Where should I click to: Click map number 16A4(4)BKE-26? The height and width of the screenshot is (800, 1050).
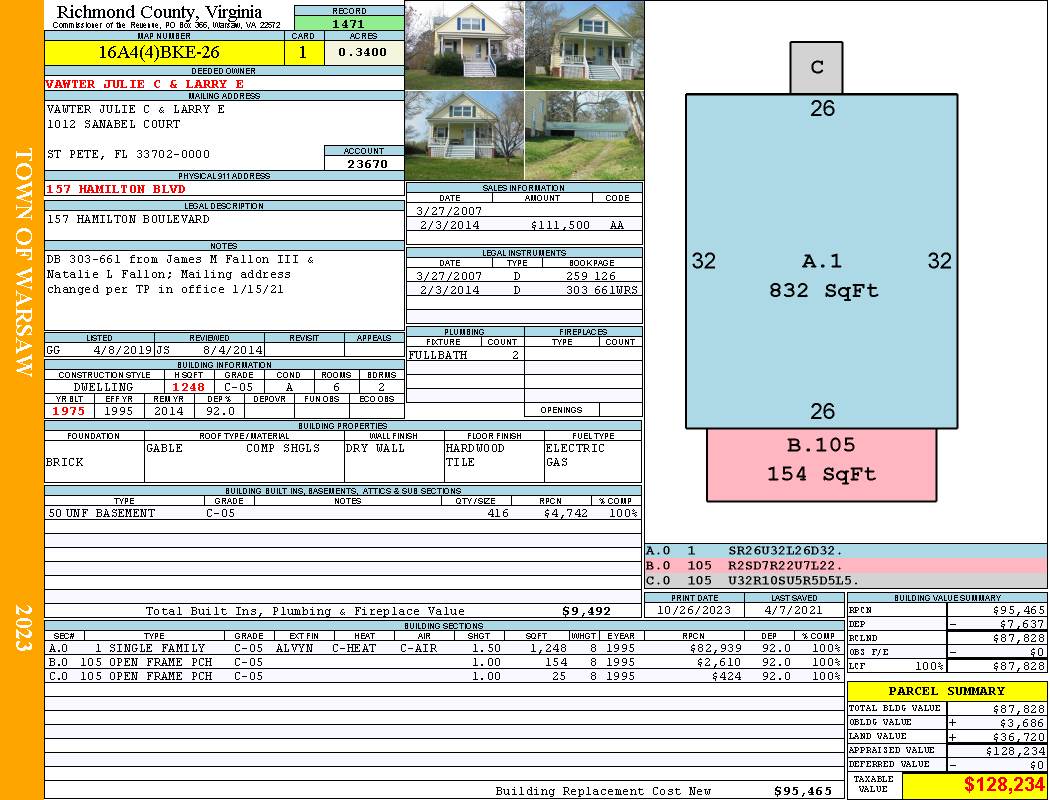[159, 52]
